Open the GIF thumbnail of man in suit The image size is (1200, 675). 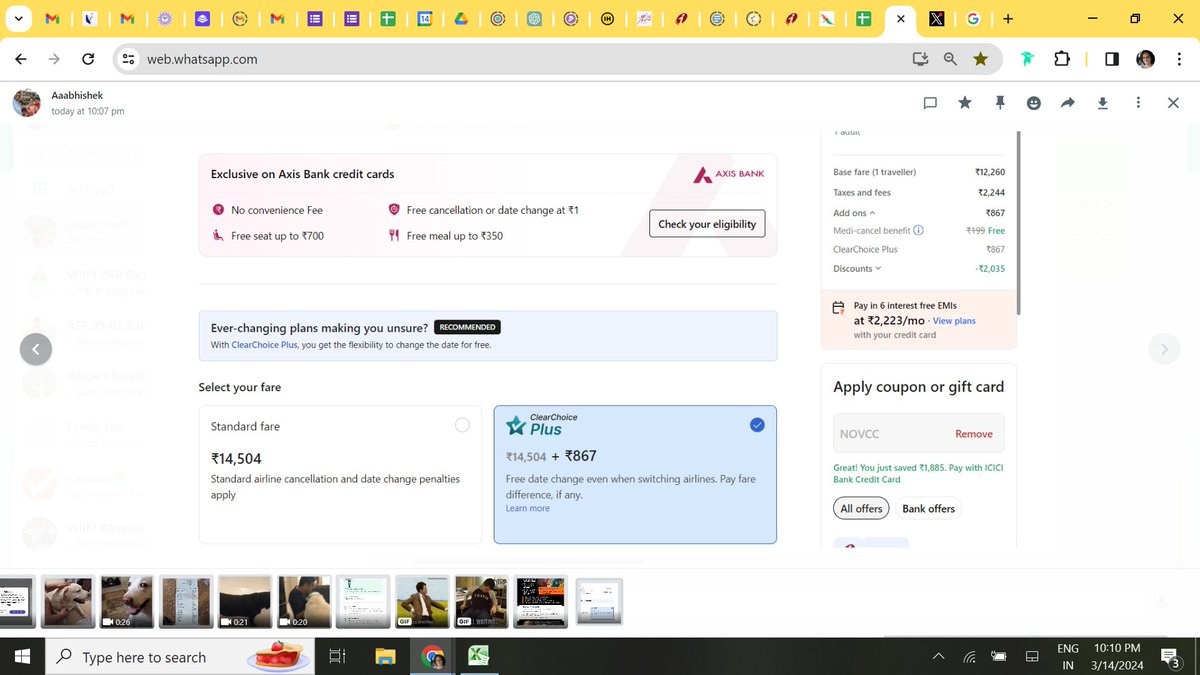(422, 601)
